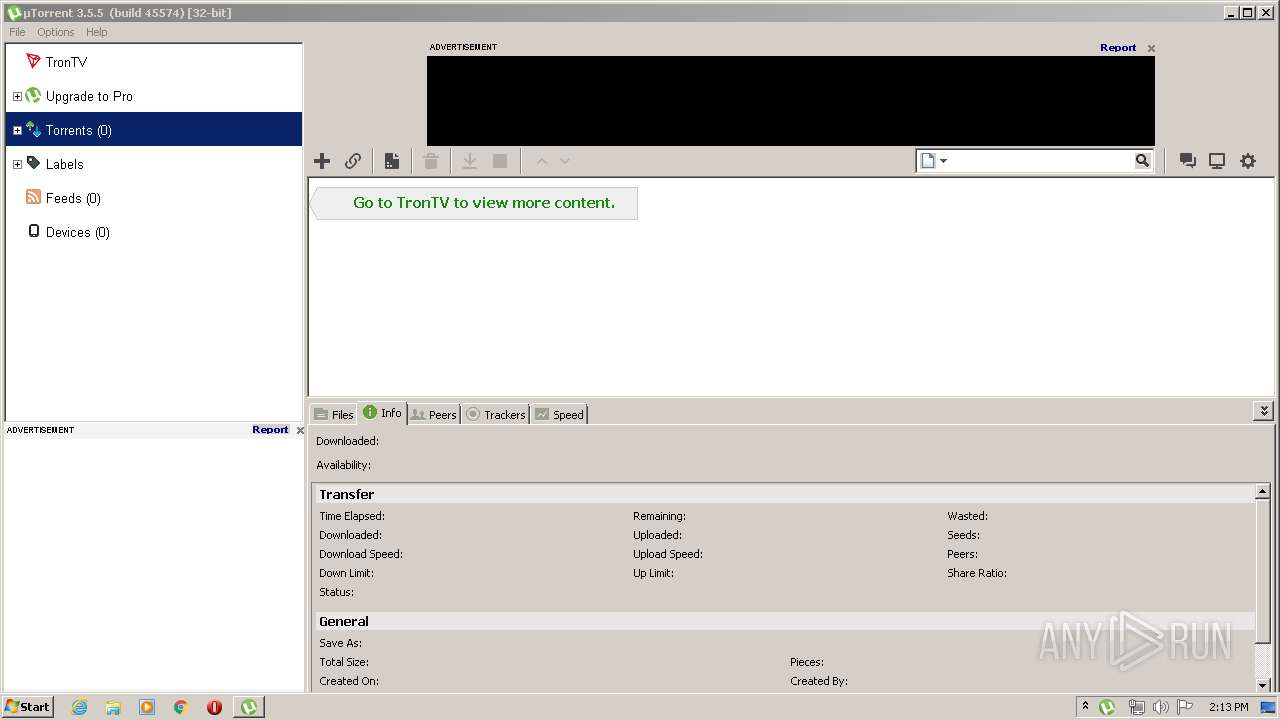The height and width of the screenshot is (720, 1280).
Task: Open the File menu
Action: click(x=17, y=32)
